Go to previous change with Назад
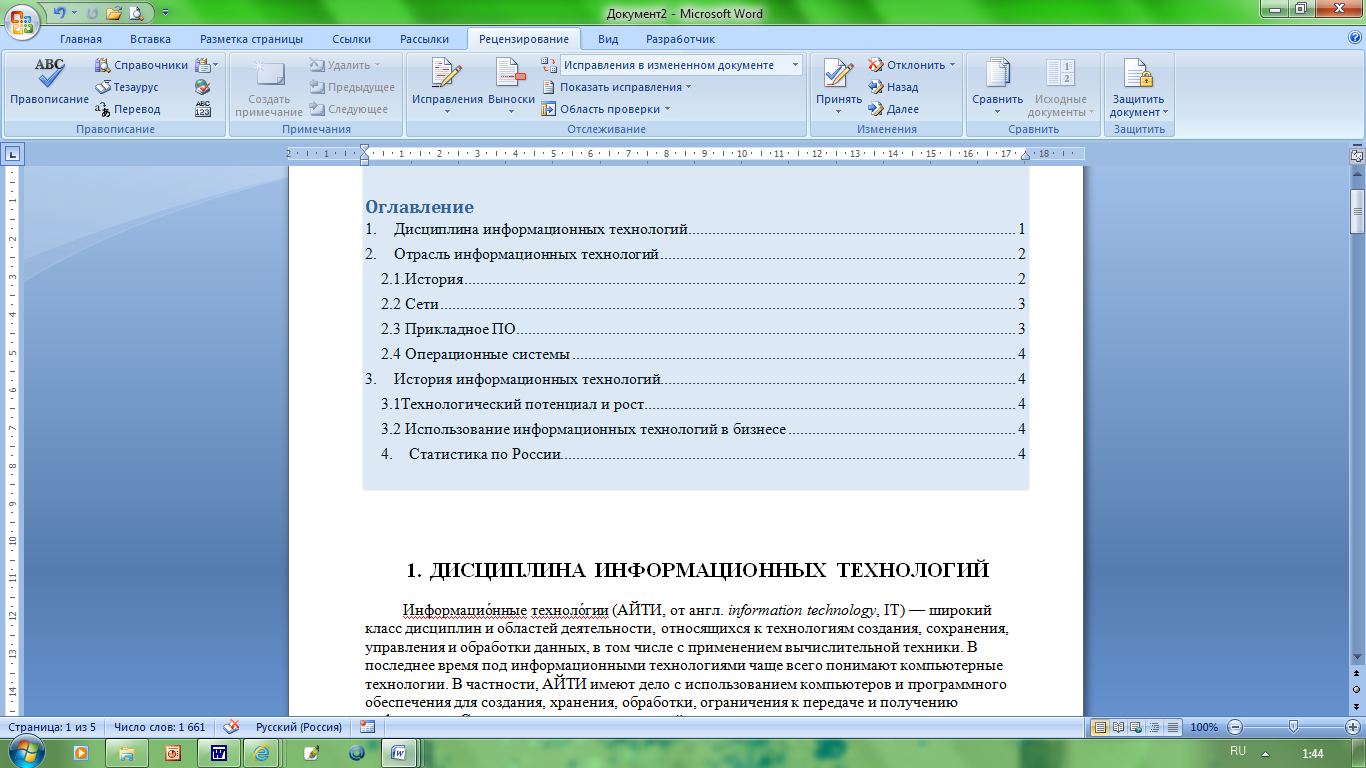The height and width of the screenshot is (768, 1366). pyautogui.click(x=893, y=87)
